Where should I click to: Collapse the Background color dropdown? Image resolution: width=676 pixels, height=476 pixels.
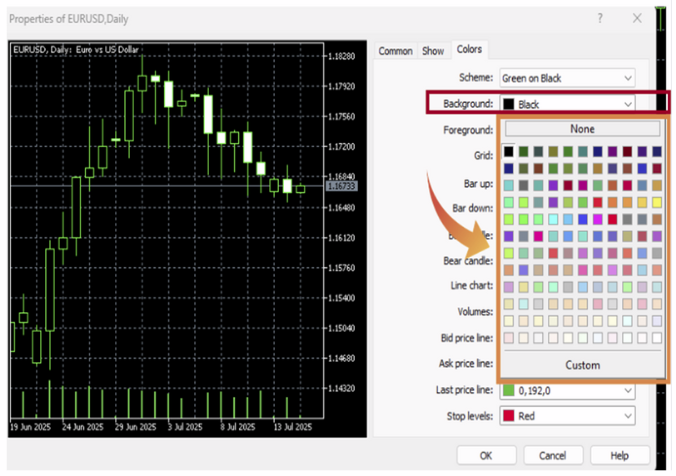[627, 104]
